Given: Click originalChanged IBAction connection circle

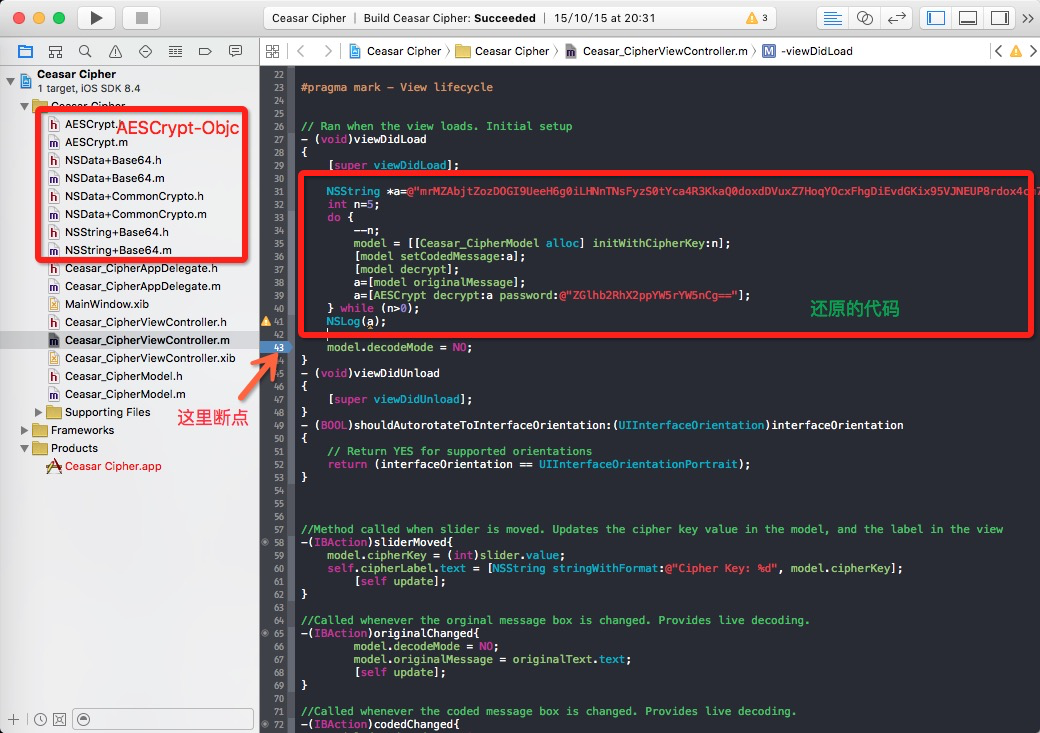Looking at the screenshot, I should [x=265, y=633].
